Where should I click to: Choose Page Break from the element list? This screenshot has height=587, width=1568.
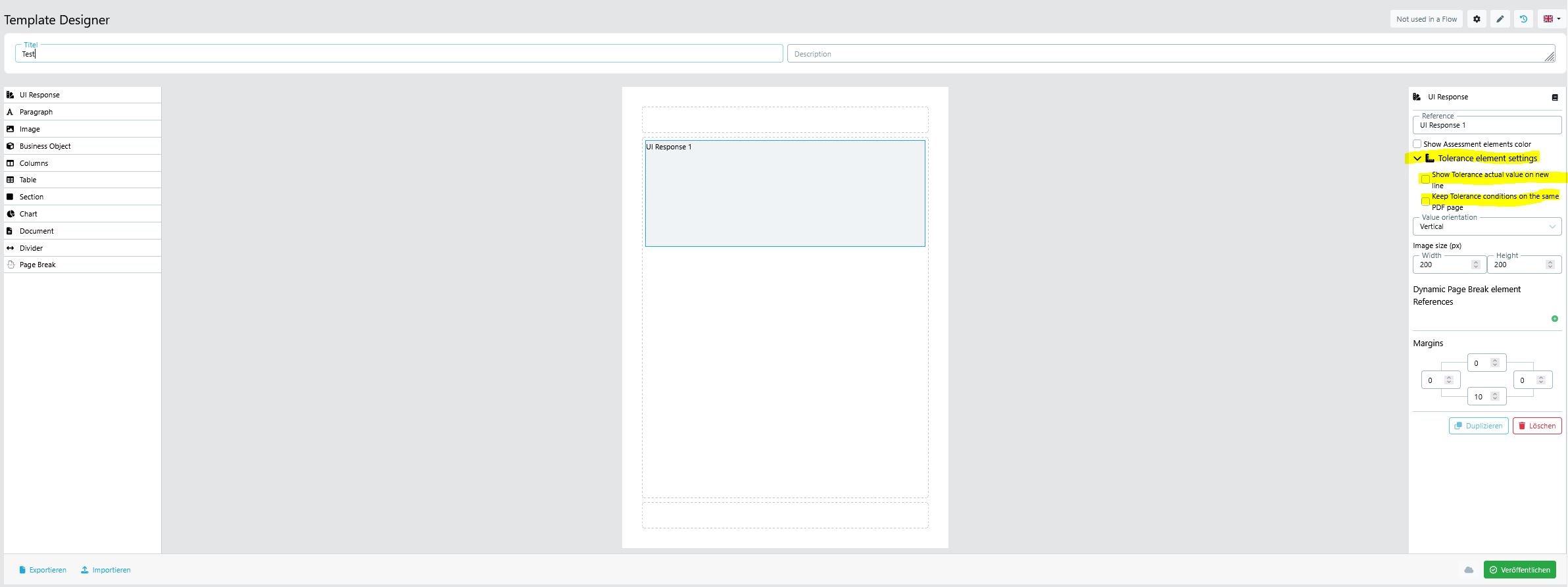point(37,265)
